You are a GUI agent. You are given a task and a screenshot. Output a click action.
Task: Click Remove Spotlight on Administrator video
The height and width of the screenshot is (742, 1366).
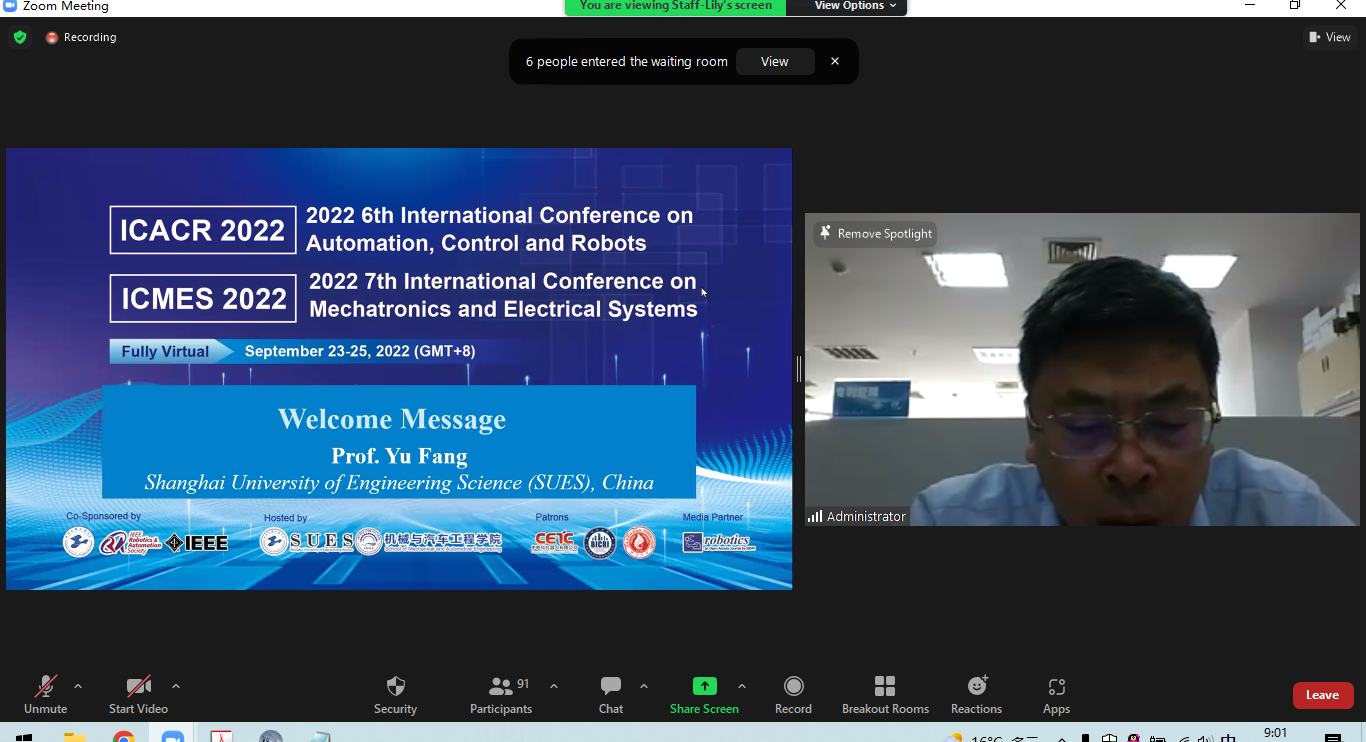pos(876,234)
